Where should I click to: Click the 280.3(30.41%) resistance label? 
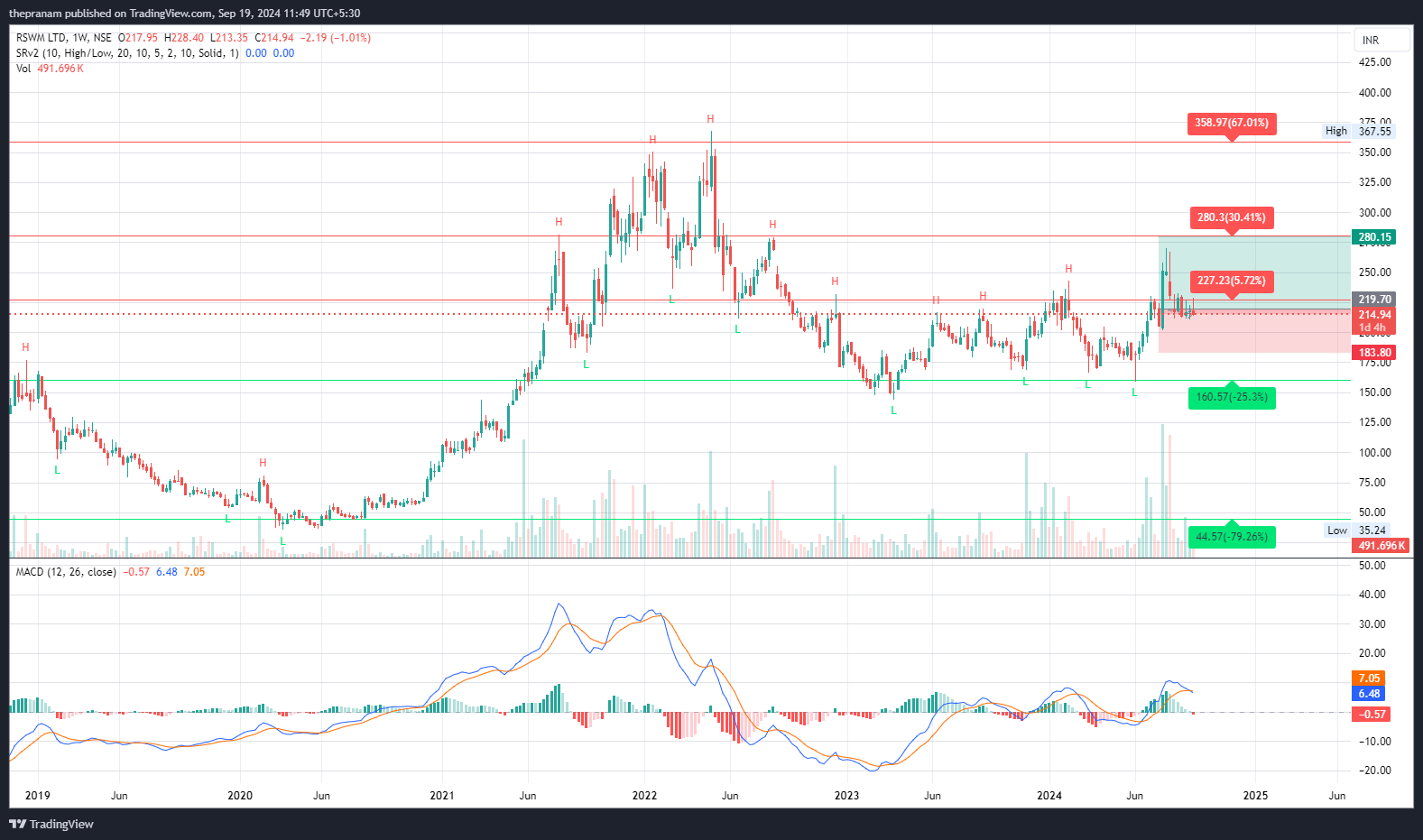click(1232, 217)
